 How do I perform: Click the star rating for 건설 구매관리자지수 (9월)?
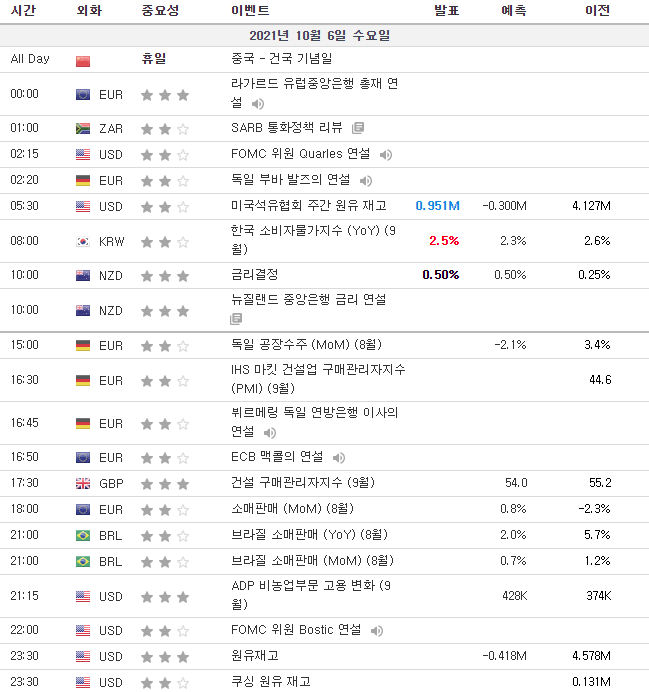point(165,484)
